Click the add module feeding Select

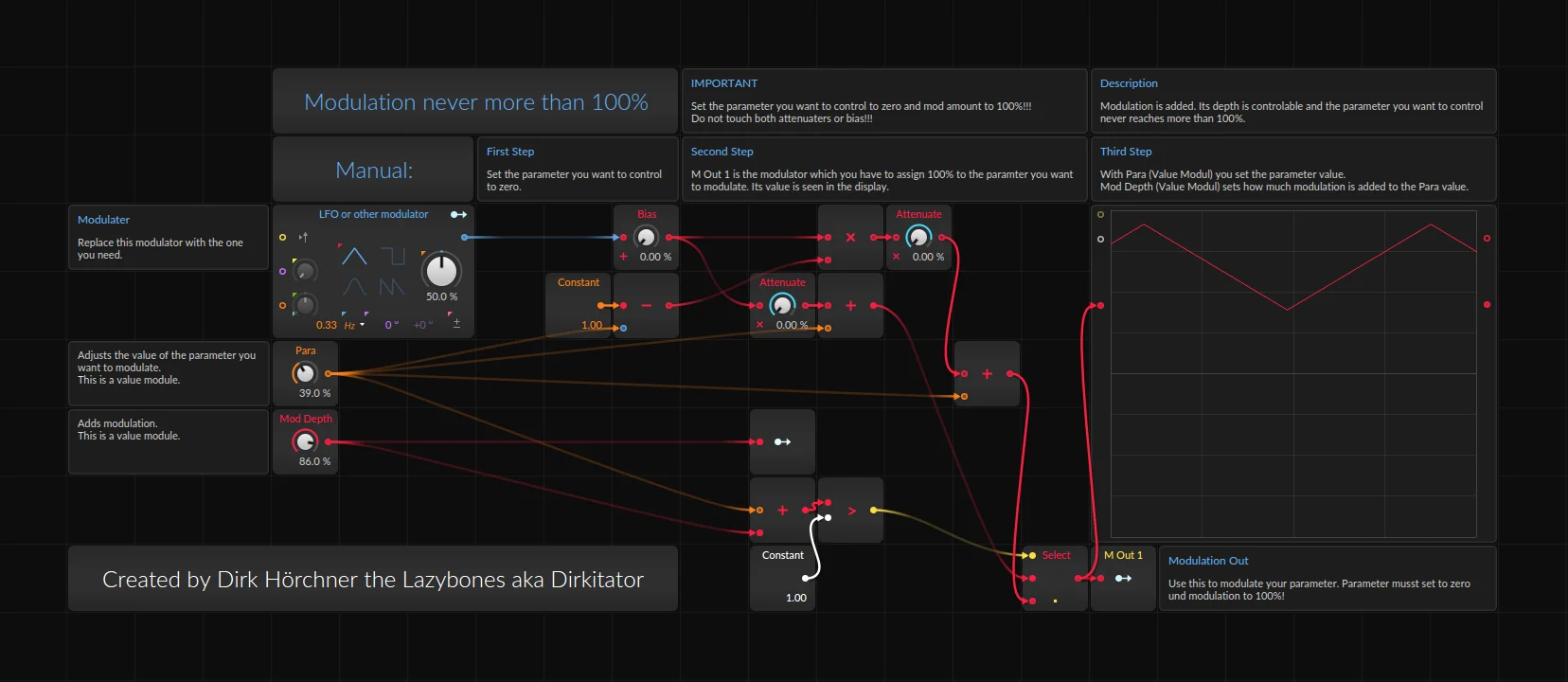(x=987, y=373)
